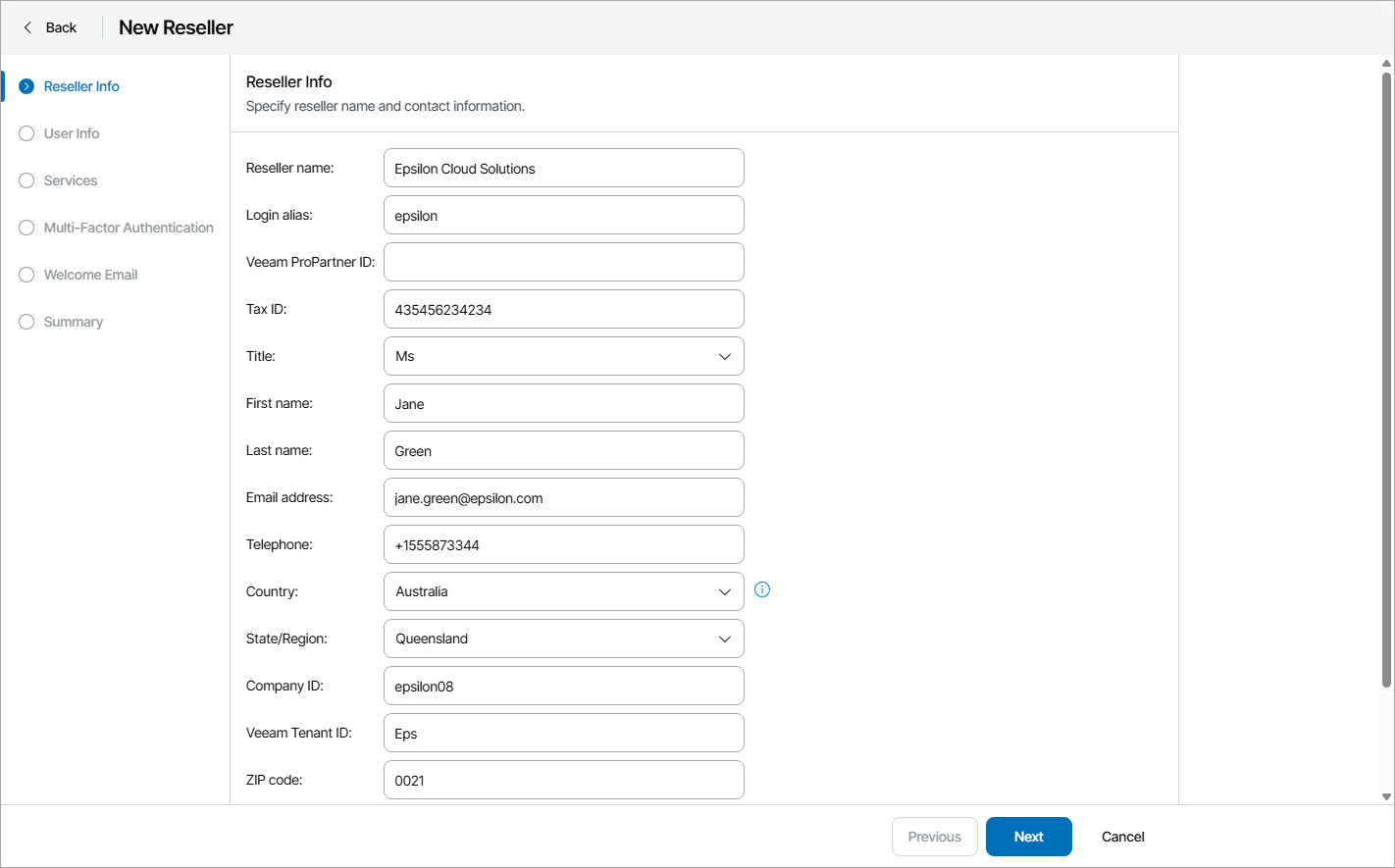Click the Reseller name input field
The width and height of the screenshot is (1395, 868).
pos(563,168)
